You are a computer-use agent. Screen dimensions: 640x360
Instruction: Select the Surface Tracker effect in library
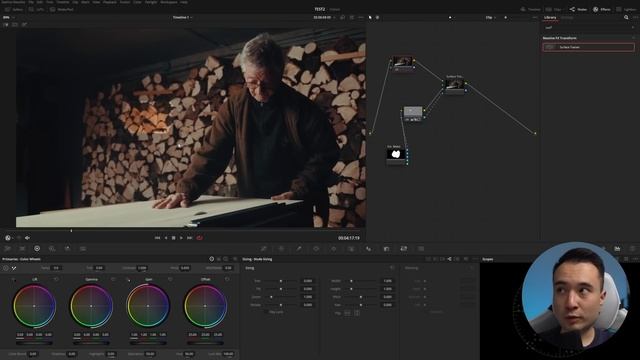[x=589, y=47]
